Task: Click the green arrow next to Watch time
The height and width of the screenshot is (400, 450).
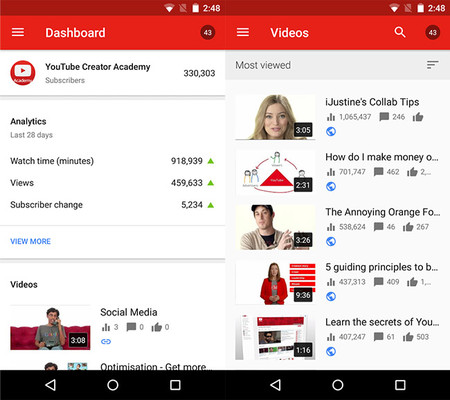Action: click(211, 161)
